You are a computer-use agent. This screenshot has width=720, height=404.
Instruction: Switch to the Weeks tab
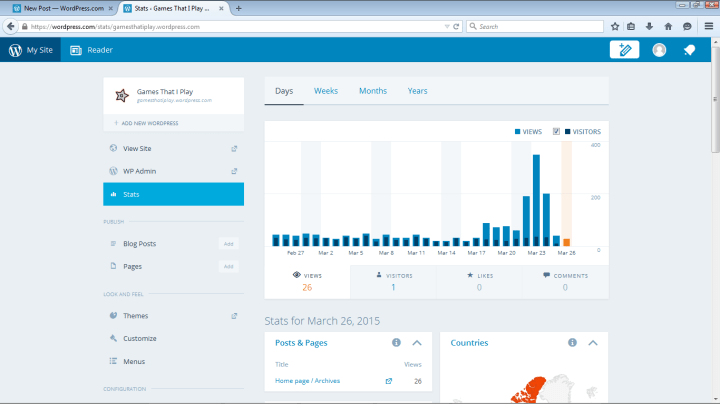[x=326, y=91]
